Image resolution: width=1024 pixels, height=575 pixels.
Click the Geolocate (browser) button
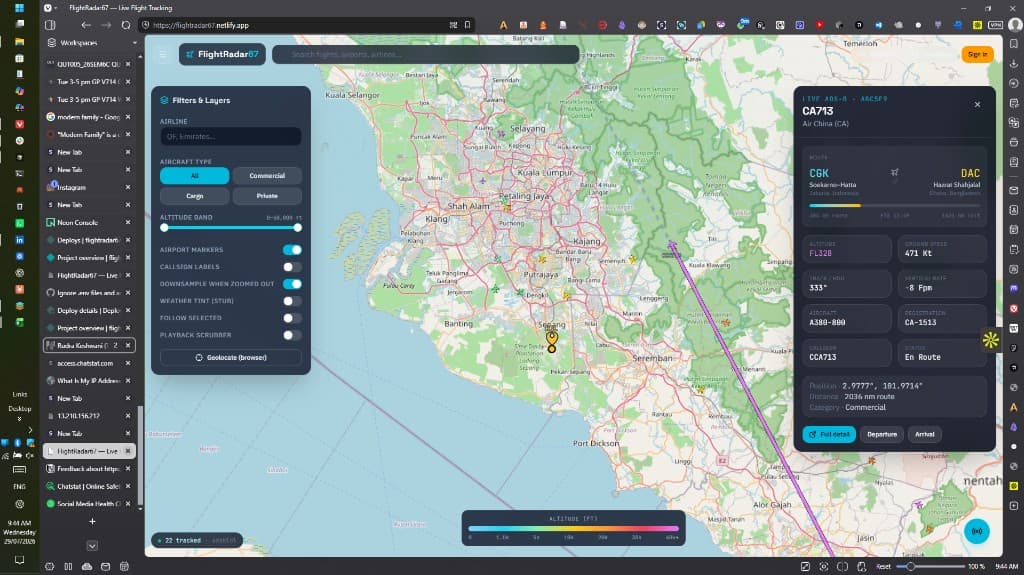coord(231,357)
